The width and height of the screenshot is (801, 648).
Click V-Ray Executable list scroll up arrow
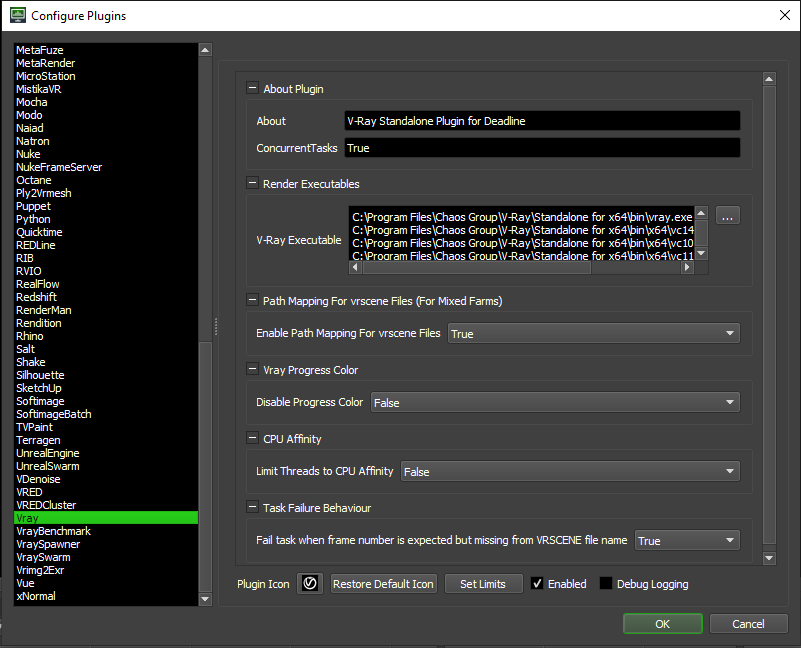coord(701,213)
